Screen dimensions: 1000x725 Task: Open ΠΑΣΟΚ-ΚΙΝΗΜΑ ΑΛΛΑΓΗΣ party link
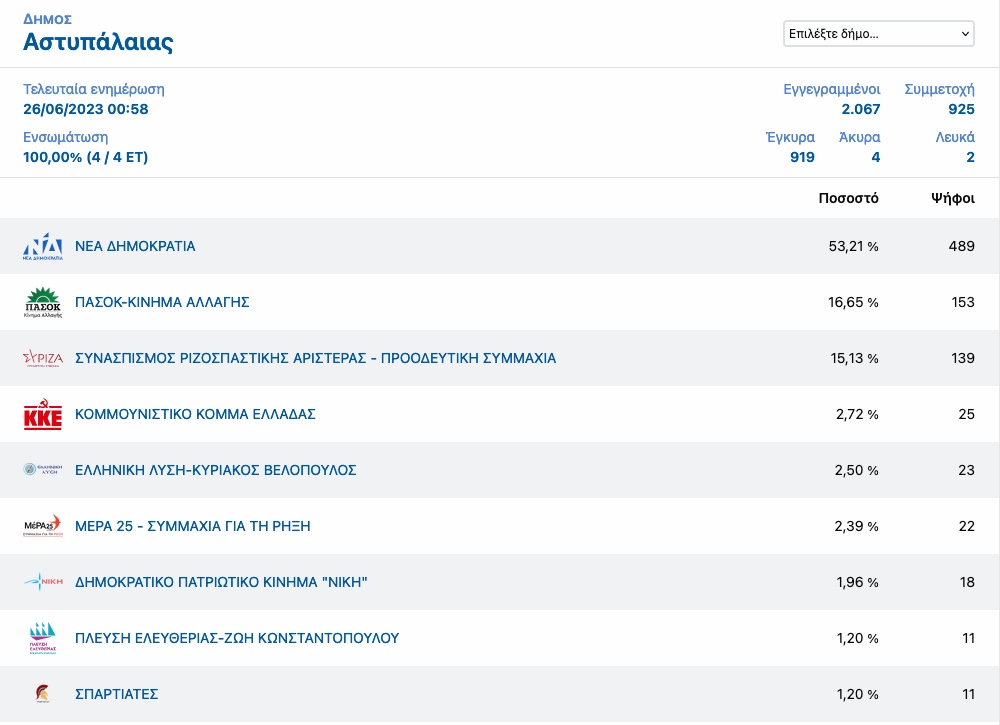point(162,302)
